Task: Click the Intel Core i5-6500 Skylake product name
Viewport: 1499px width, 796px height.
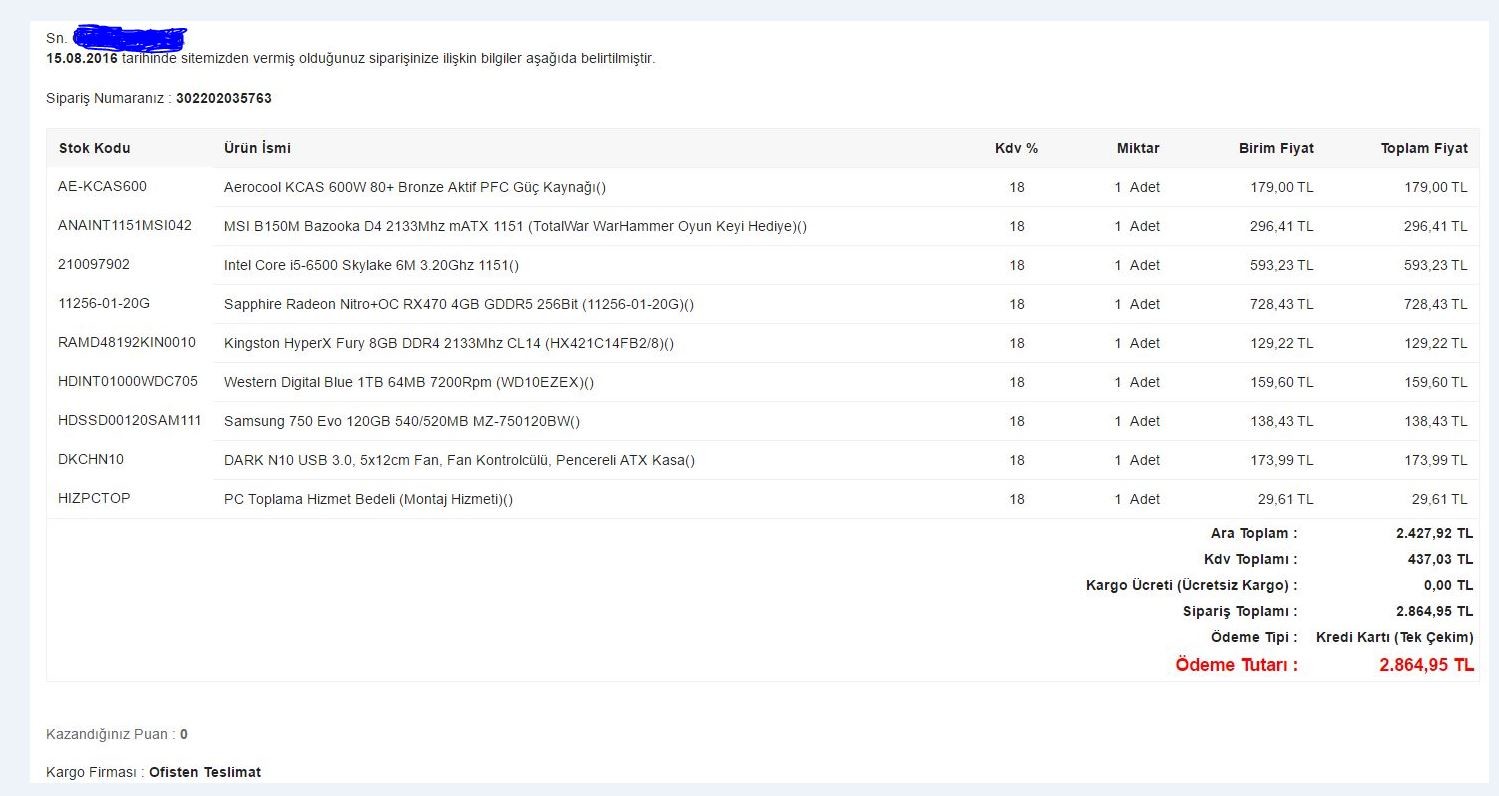Action: [371, 265]
